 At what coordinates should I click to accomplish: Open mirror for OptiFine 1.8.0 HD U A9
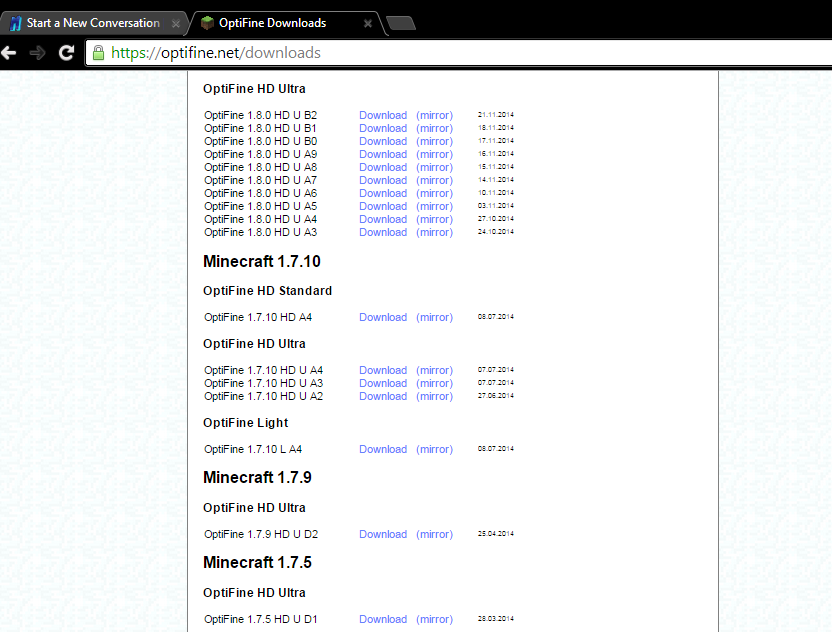435,154
